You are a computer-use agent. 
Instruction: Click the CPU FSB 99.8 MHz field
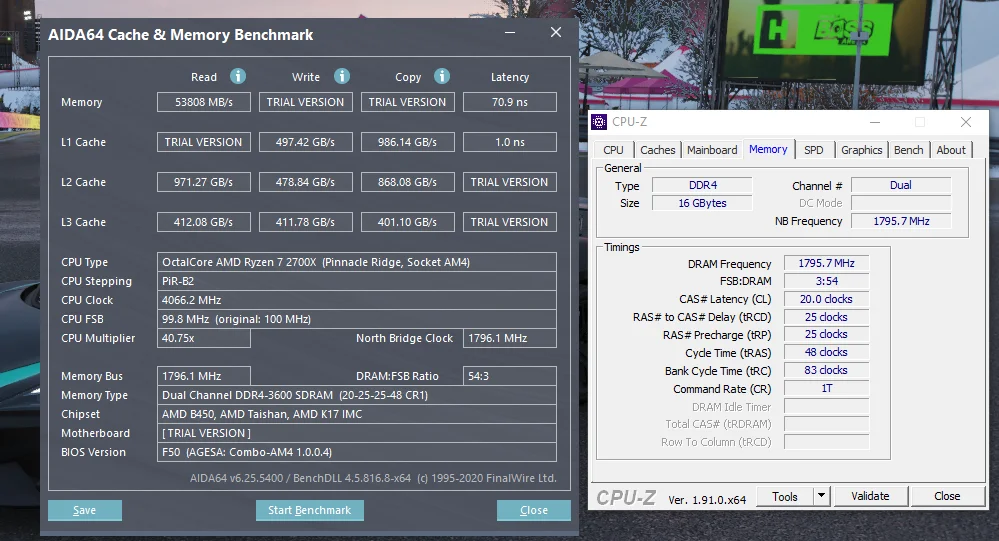(357, 319)
